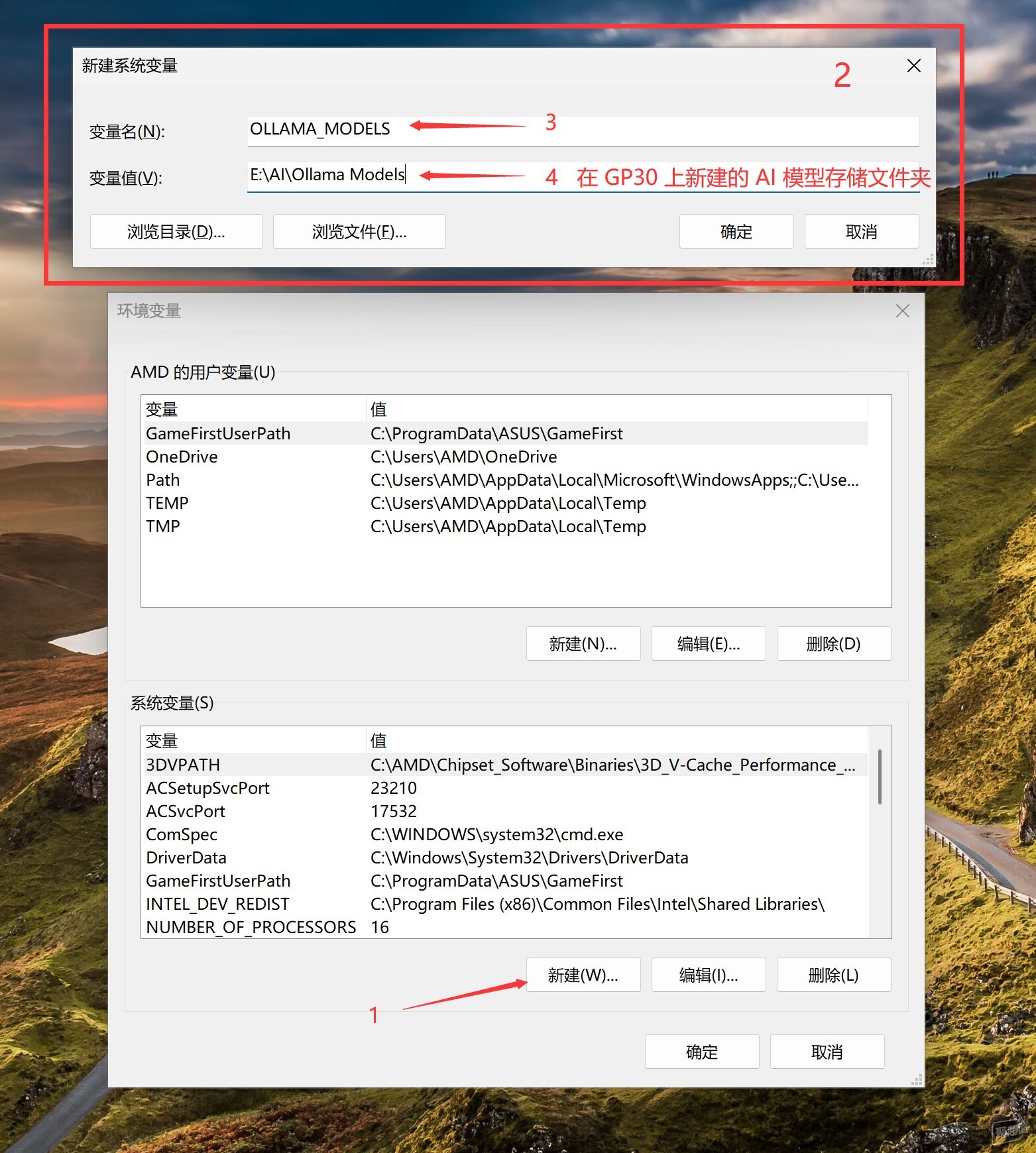Close the 新建系统变量 dialog with the X
This screenshot has height=1153, width=1036.
pos(914,66)
